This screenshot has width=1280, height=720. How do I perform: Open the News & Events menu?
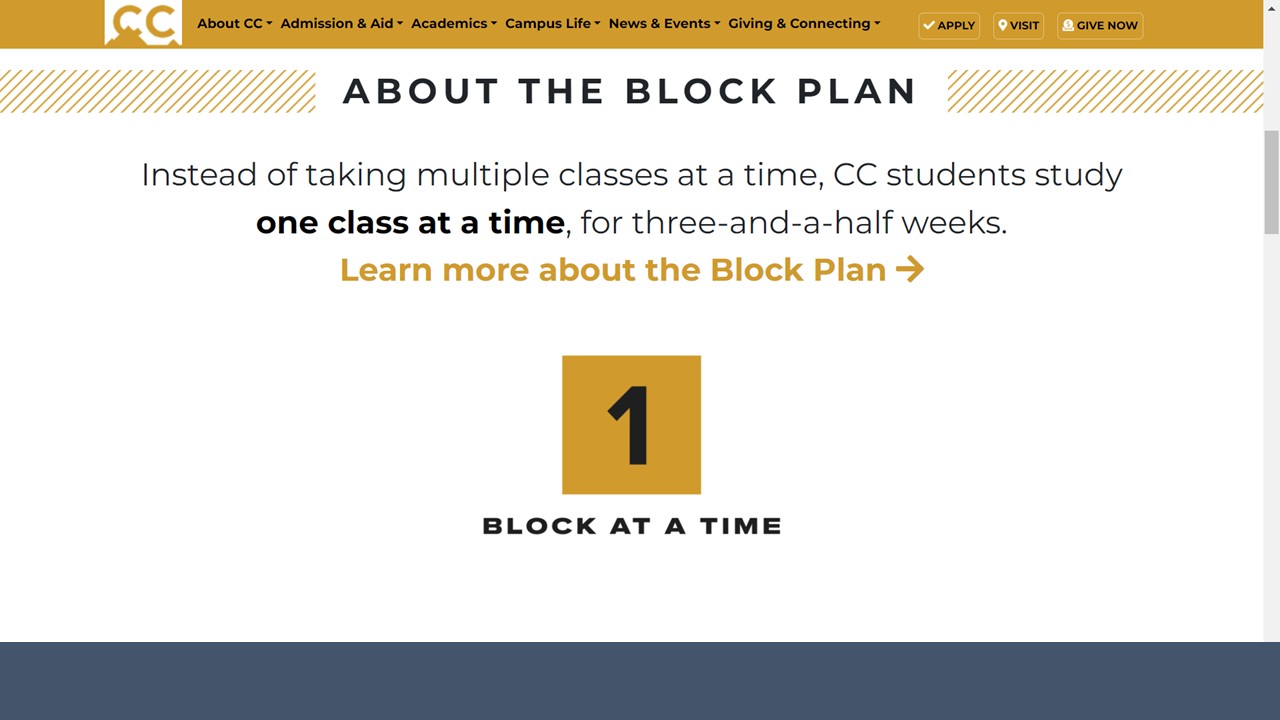point(664,23)
